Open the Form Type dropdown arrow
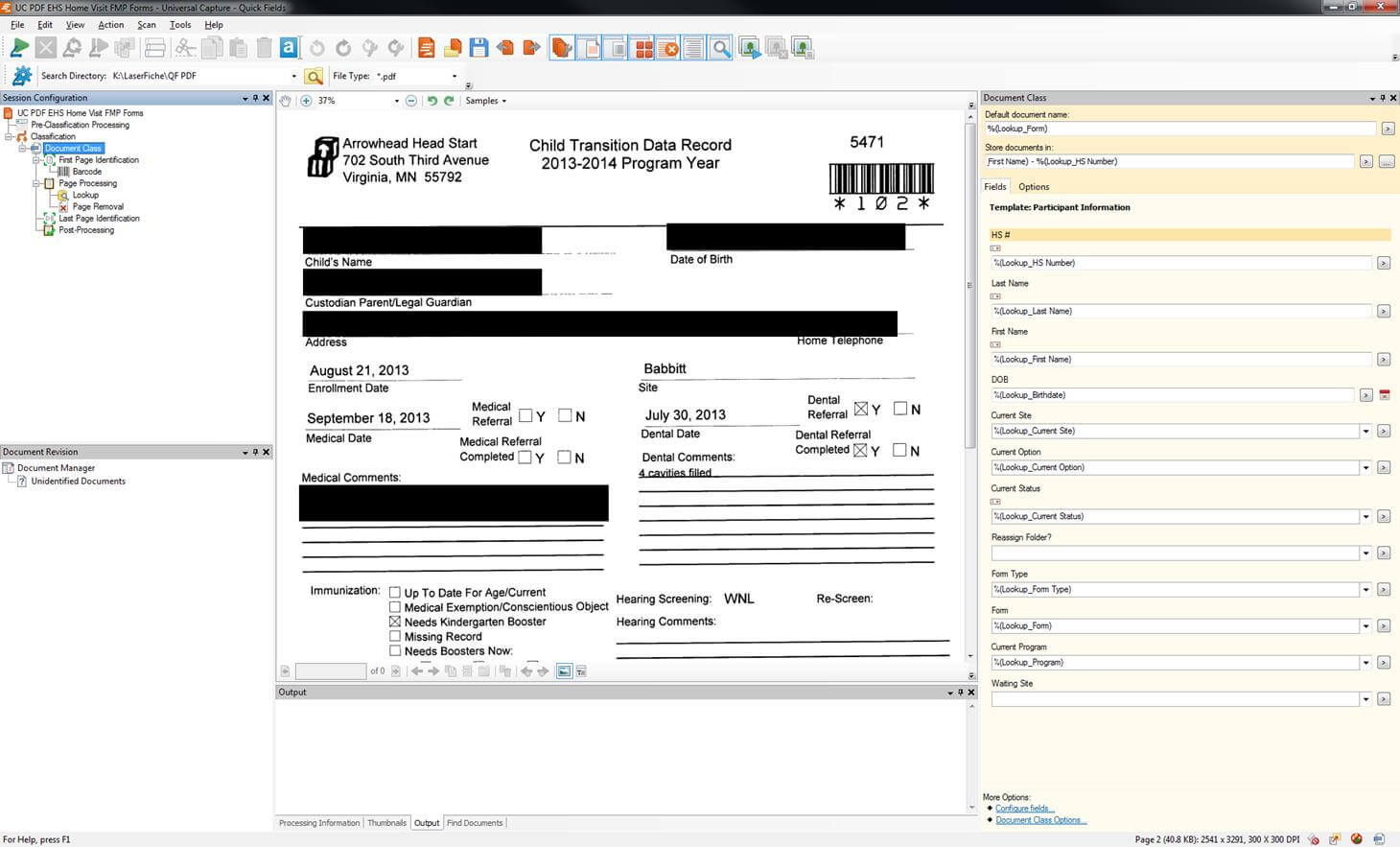Screen dimensions: 1400x847 click(1365, 590)
